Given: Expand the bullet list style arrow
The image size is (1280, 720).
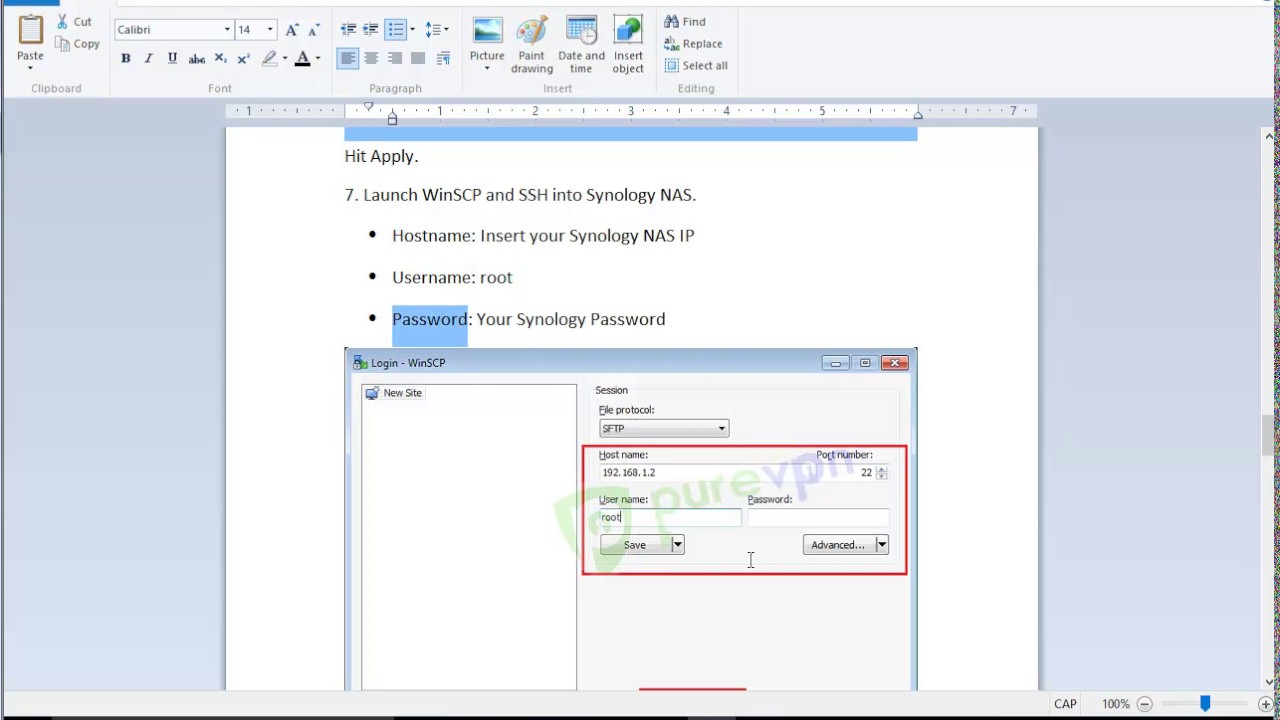Looking at the screenshot, I should (x=412, y=30).
